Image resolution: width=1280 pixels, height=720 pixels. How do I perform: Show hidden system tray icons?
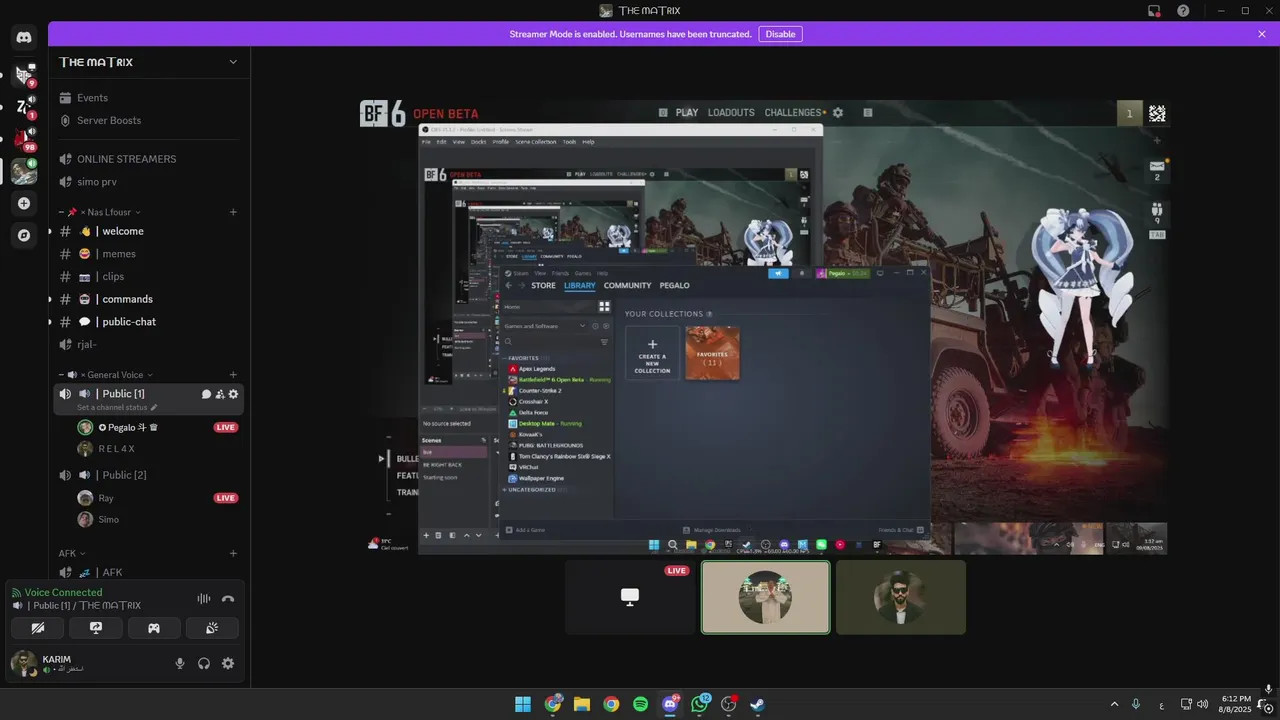(x=1114, y=704)
